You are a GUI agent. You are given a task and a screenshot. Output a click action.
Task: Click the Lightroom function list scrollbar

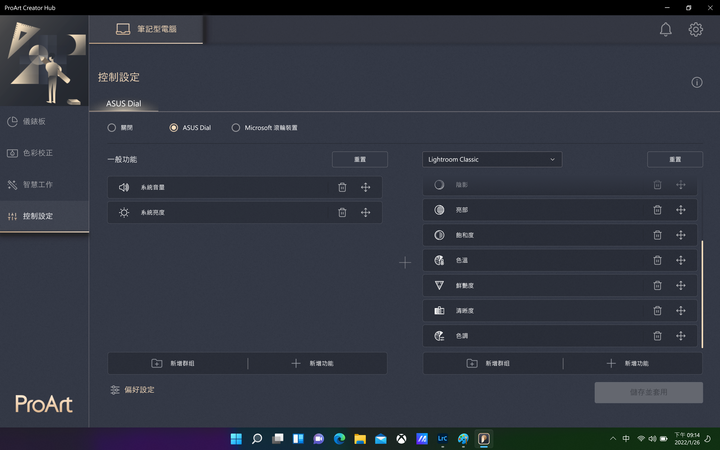click(x=702, y=294)
